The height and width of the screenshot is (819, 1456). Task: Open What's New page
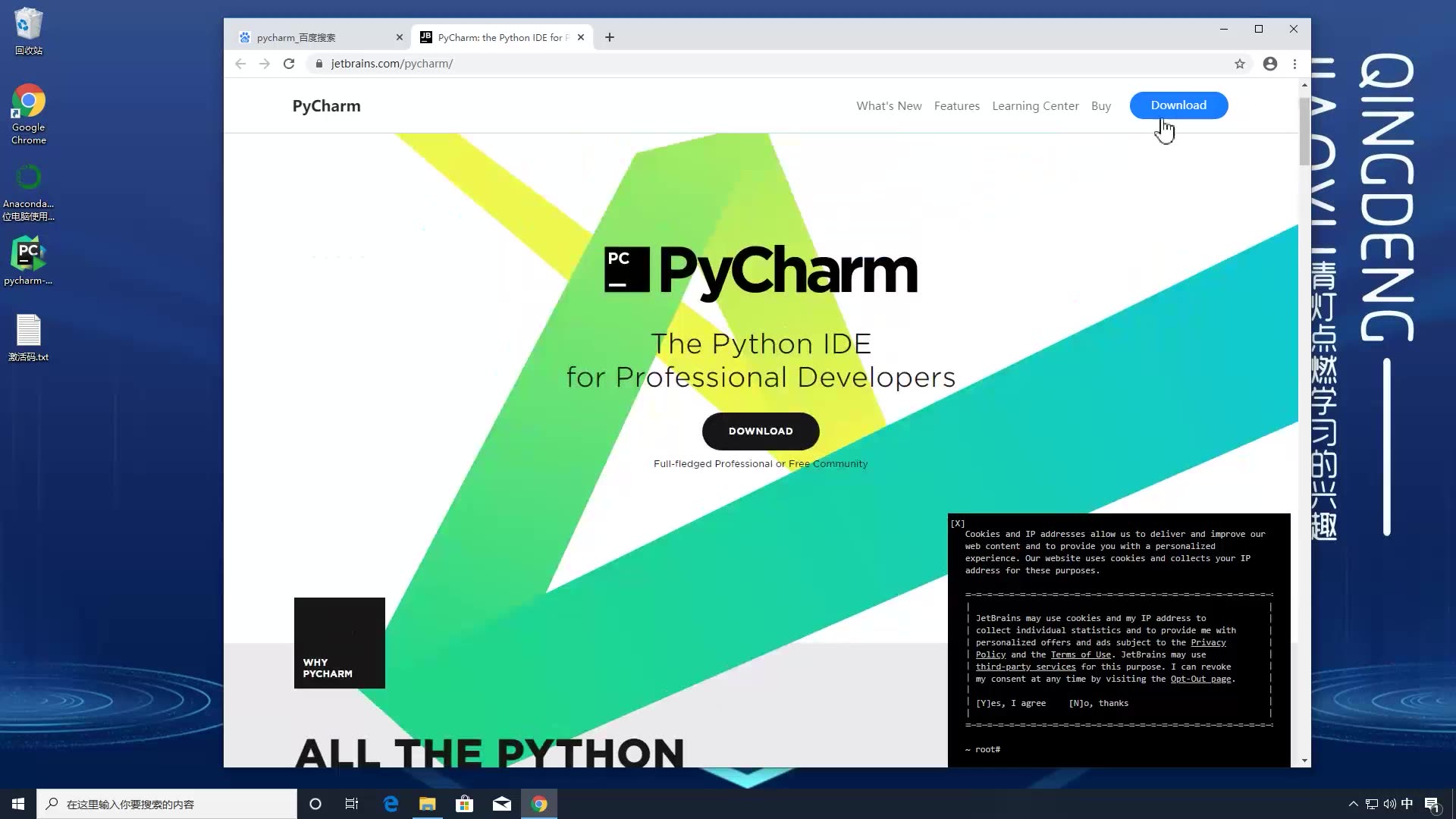pyautogui.click(x=889, y=106)
